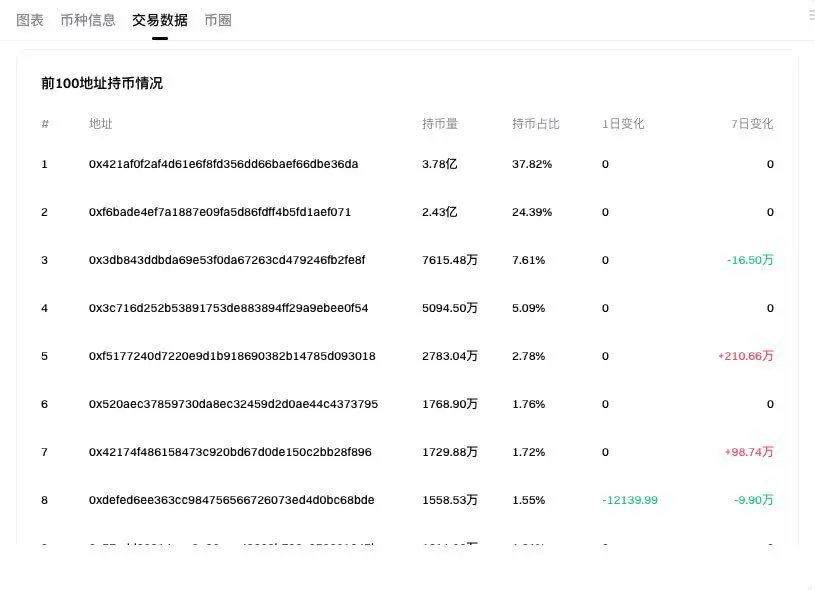The height and width of the screenshot is (590, 815).
Task: Open address 0x421af0f2af4d61e6f8fd356dd66baef66dbe36da
Action: pyautogui.click(x=224, y=164)
